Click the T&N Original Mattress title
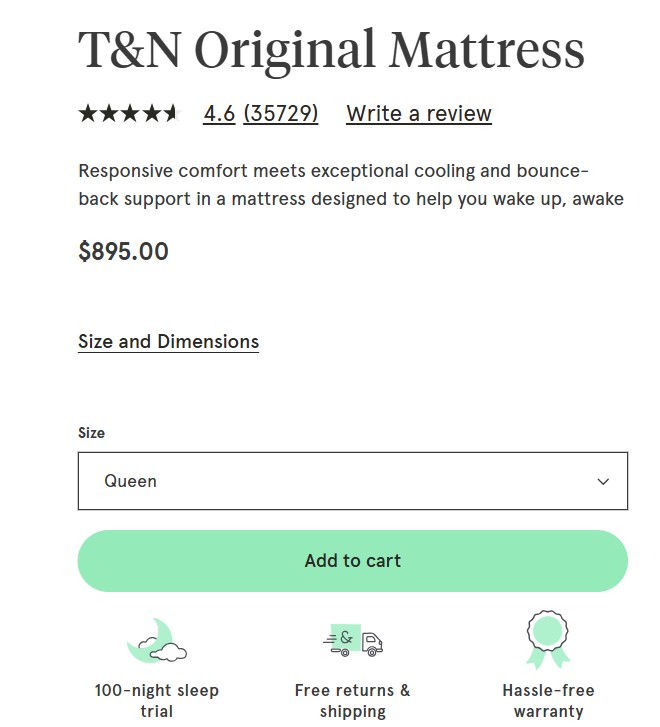Viewport: 660px width, 727px height. pos(331,50)
